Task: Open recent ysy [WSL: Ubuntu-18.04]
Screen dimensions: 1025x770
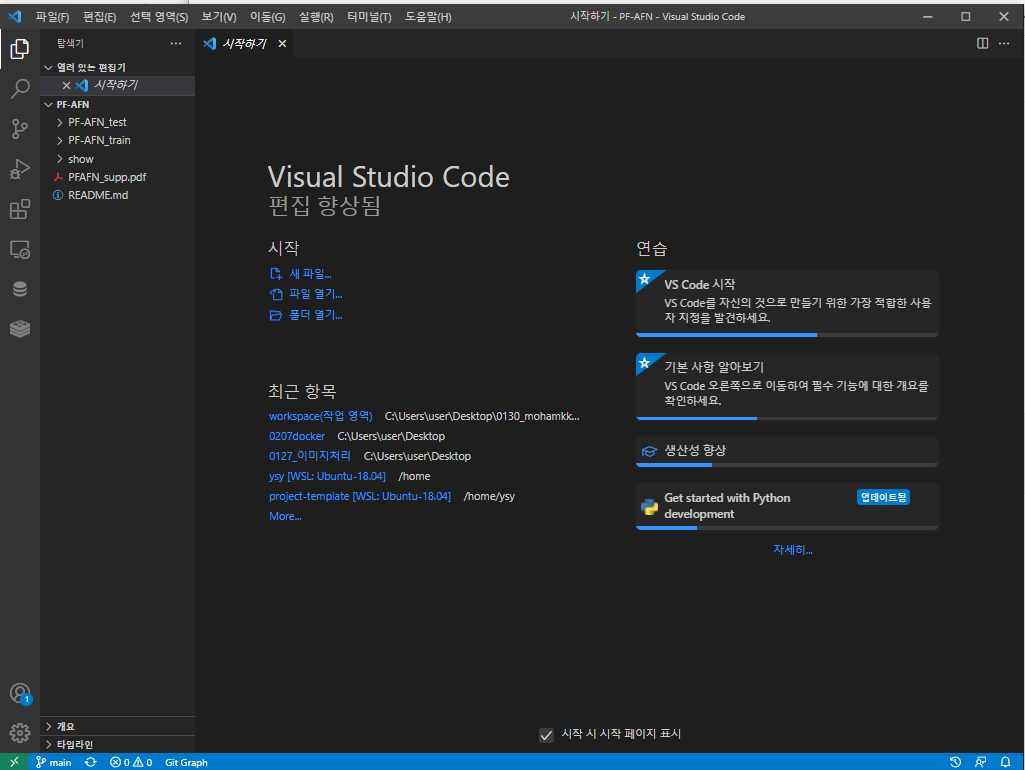Action: click(x=327, y=477)
